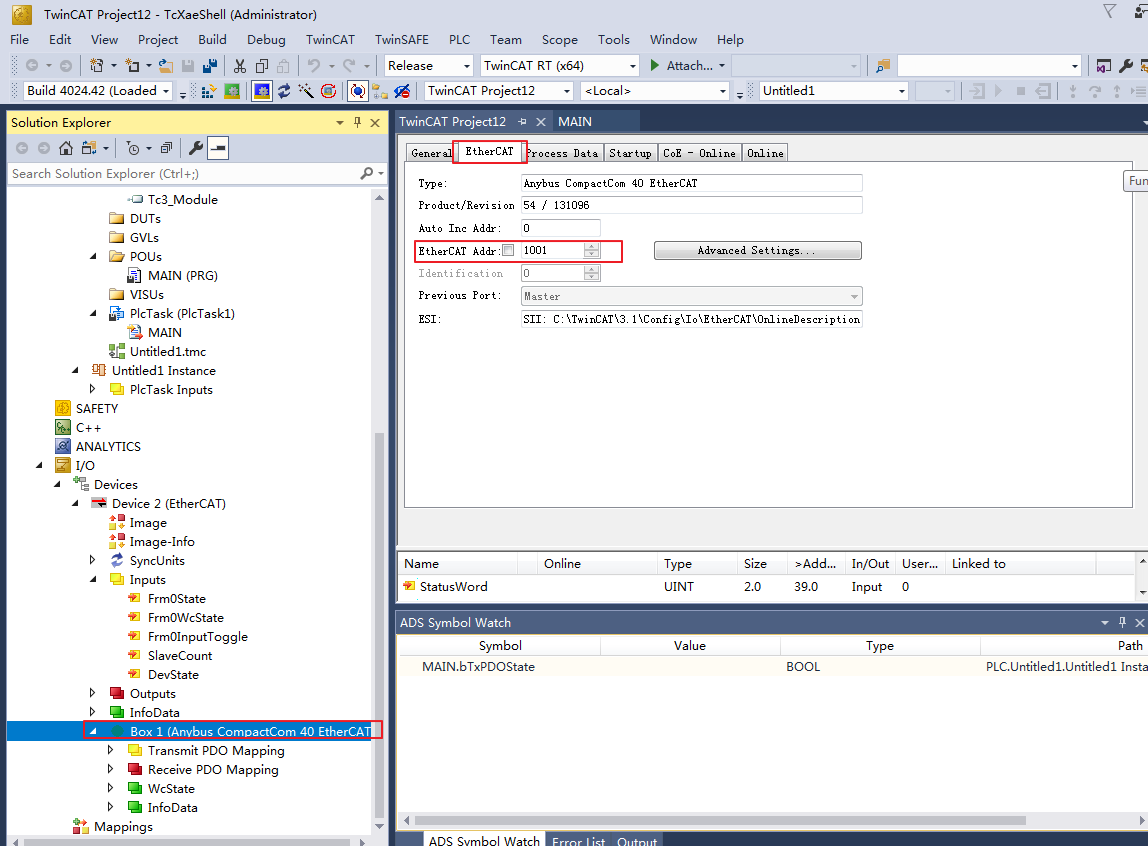Click search magnifier in Solution Explorer
The image size is (1148, 846).
[x=367, y=173]
